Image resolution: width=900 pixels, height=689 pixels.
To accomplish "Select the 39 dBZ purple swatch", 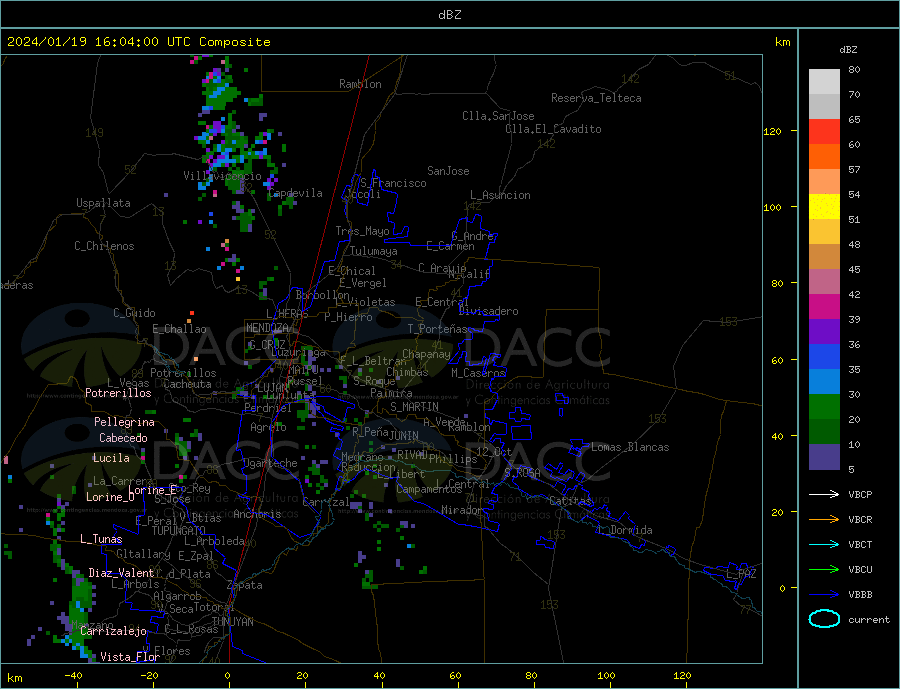I will (824, 331).
